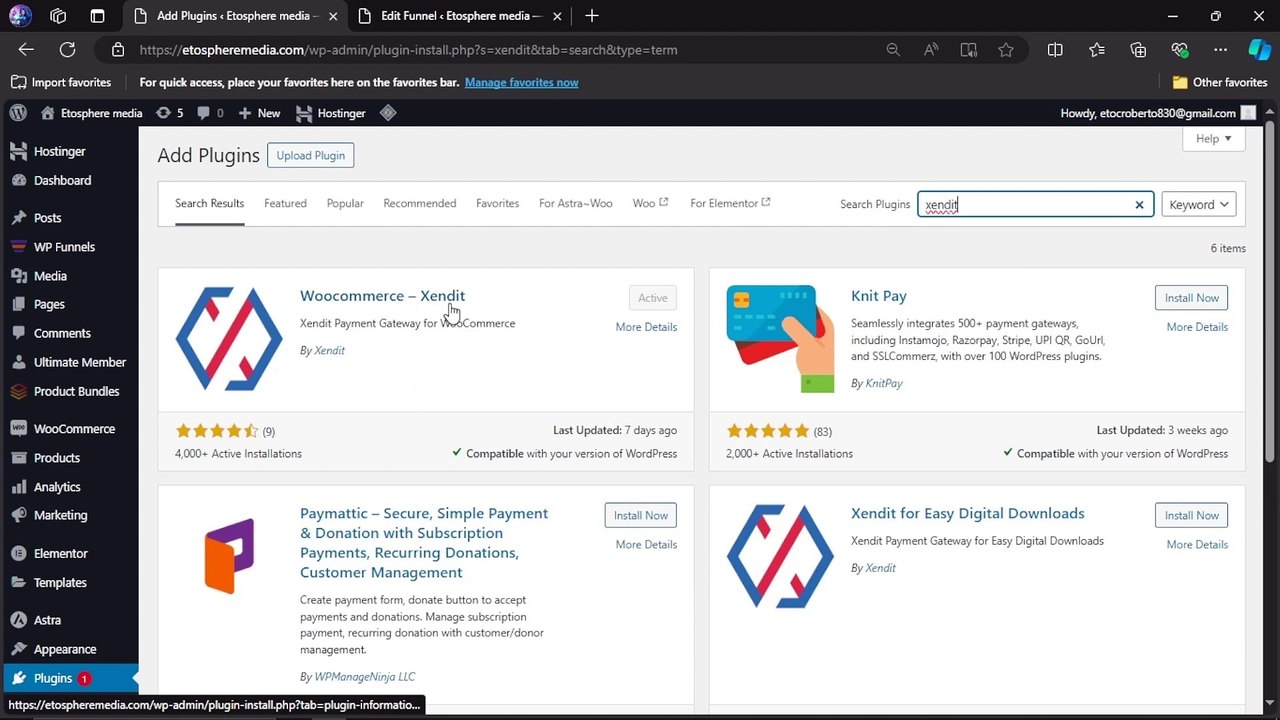Close the Add Plugins browser tab

[332, 16]
